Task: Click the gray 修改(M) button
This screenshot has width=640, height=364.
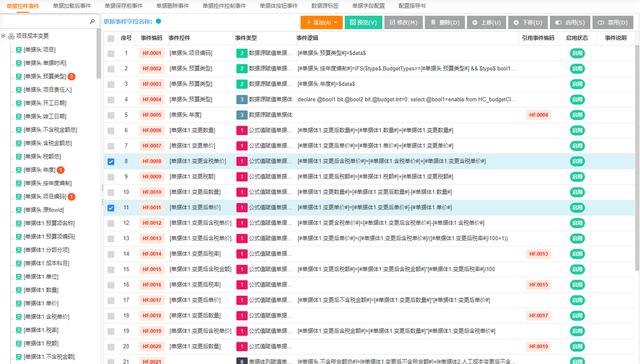Action: [403, 22]
